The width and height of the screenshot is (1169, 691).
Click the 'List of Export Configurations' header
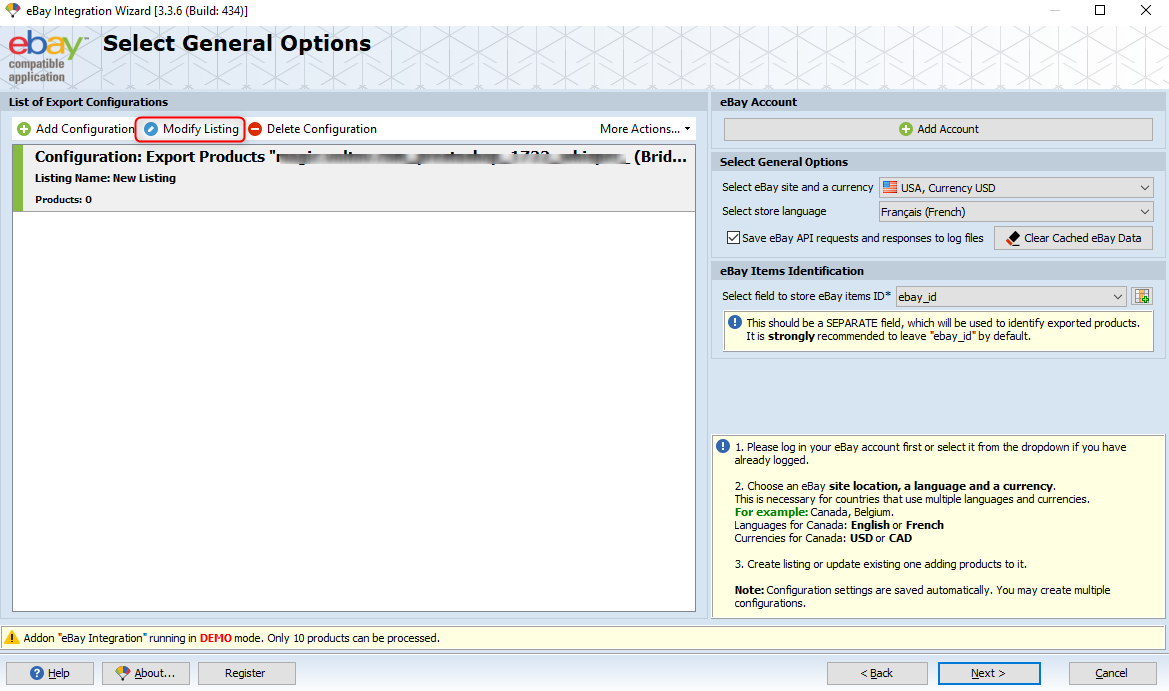pos(88,102)
